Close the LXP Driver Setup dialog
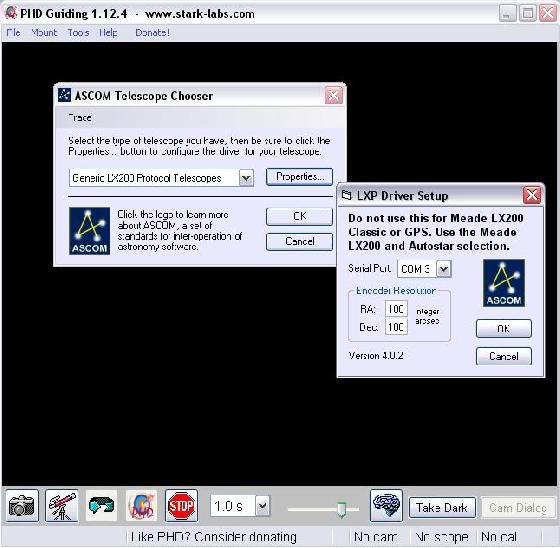The image size is (560, 548). 532,195
